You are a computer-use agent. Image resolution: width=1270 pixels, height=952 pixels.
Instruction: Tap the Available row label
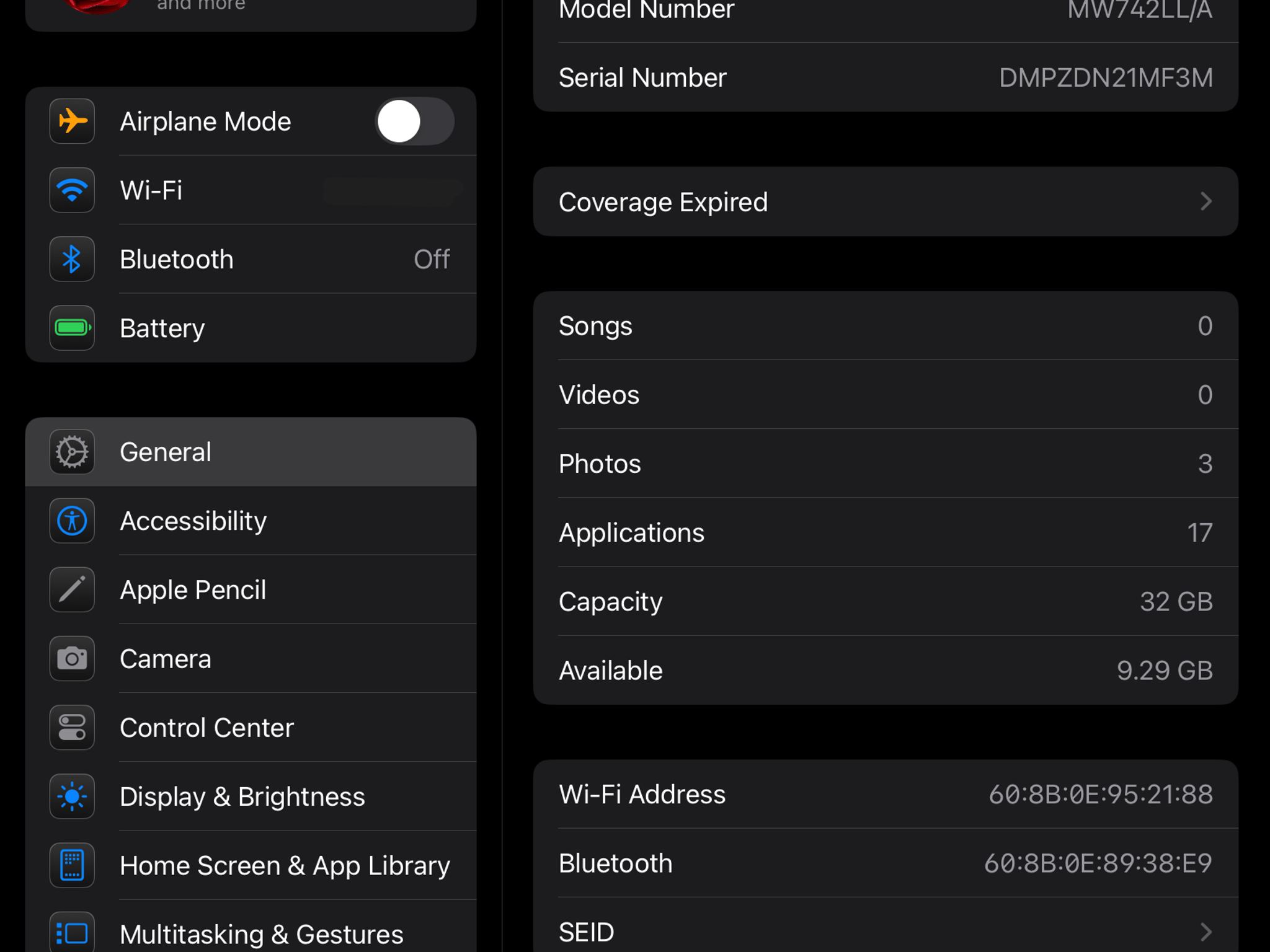(x=610, y=671)
